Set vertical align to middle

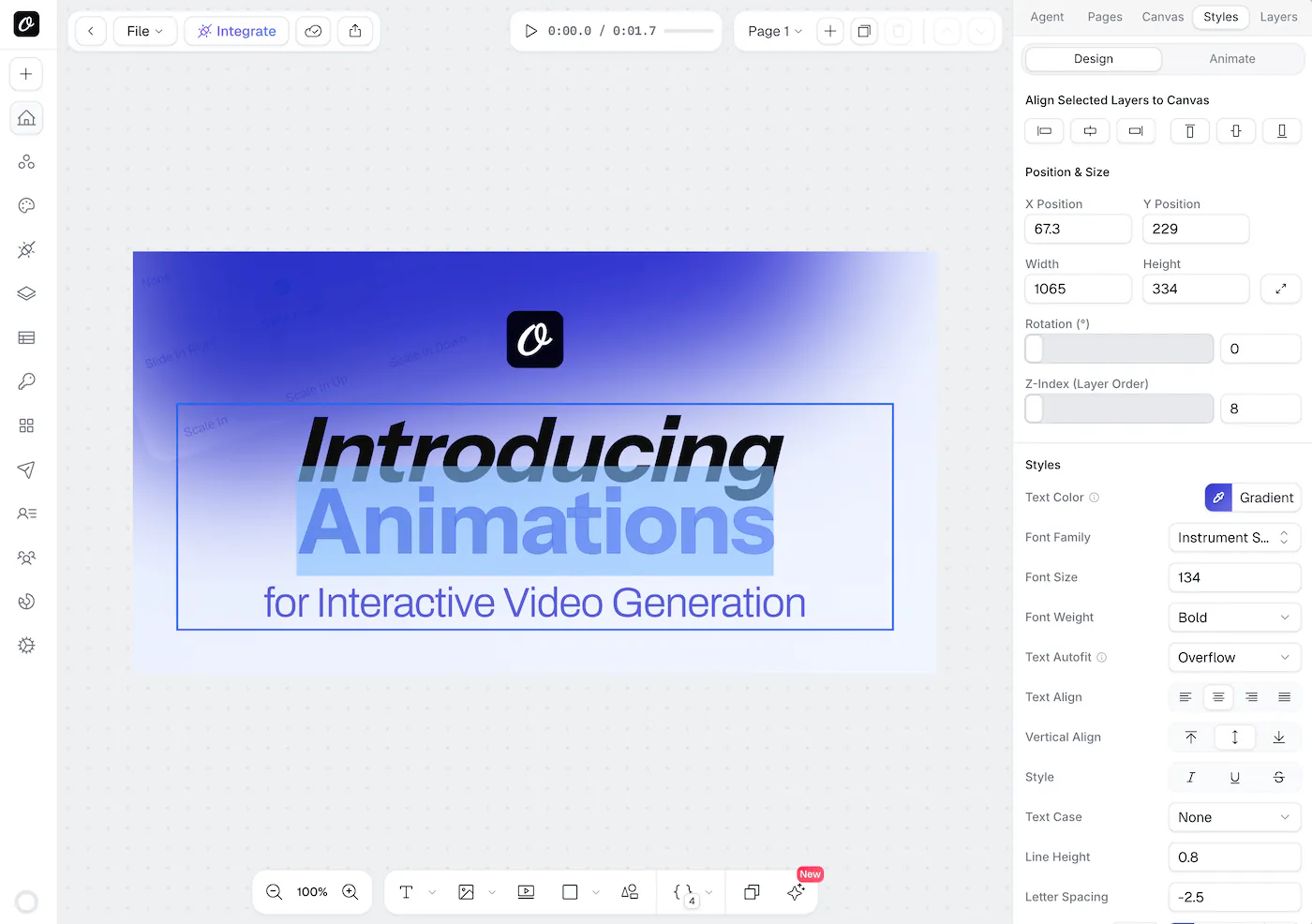click(1235, 738)
